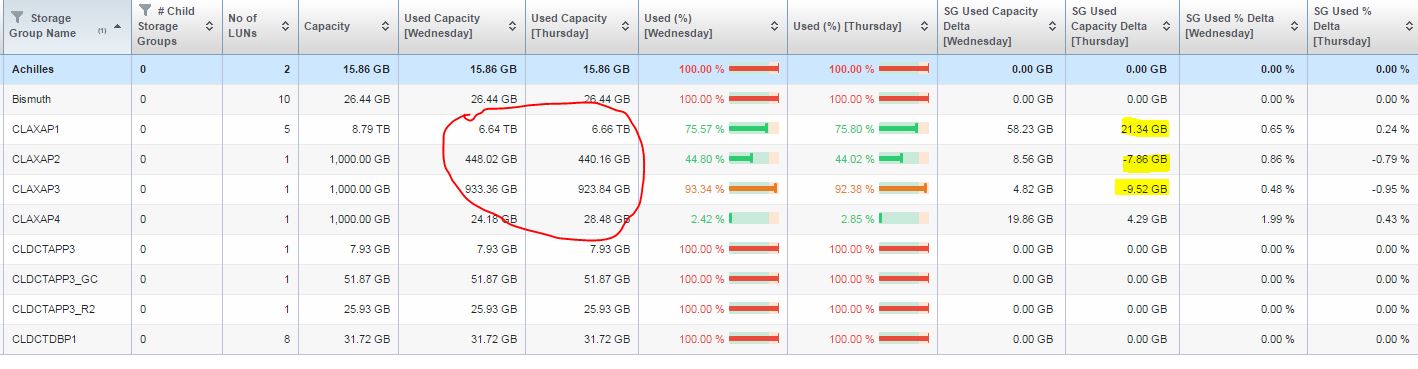This screenshot has width=1418, height=369.
Task: Click the Capacity column header label
Action: [x=327, y=26]
